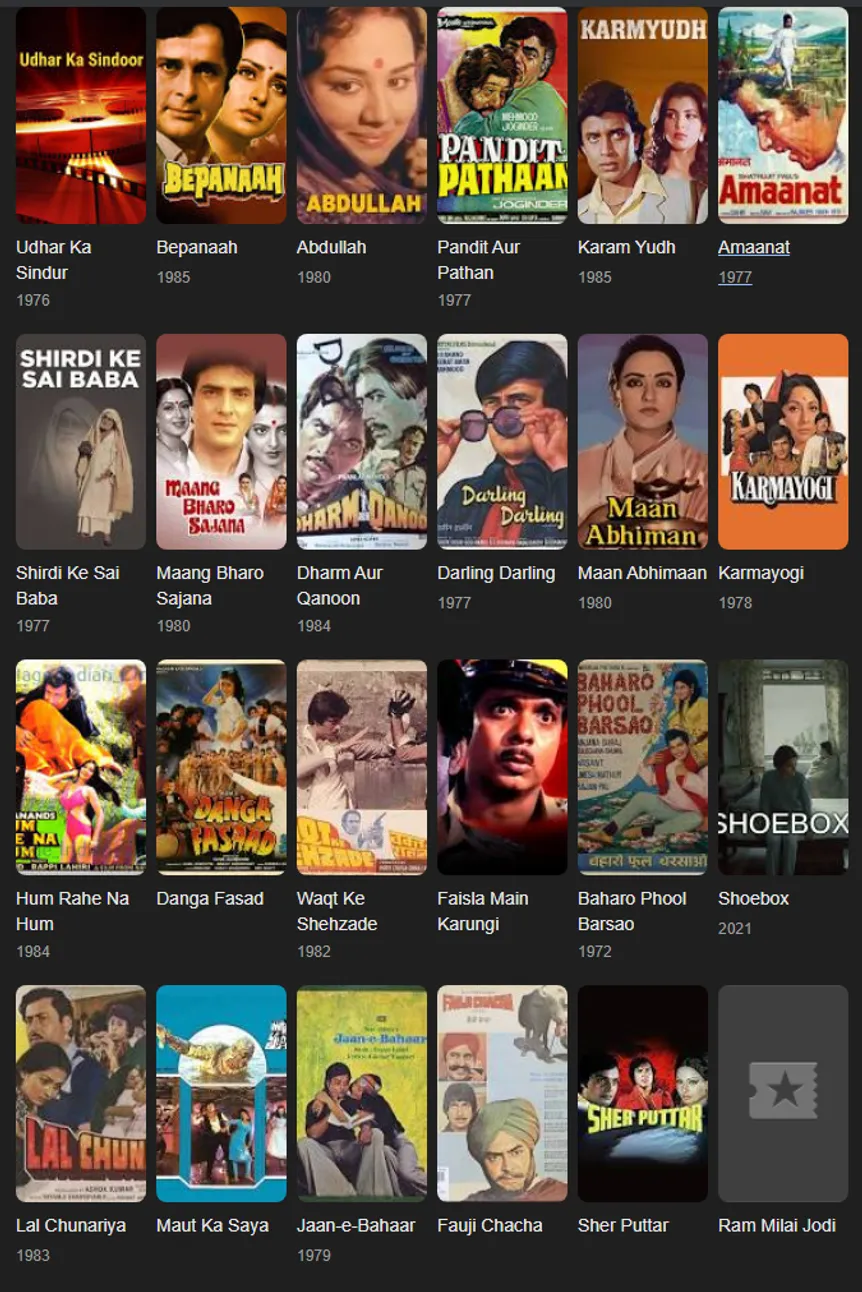Open the Shirdi Ke Sai Baba poster
This screenshot has width=862, height=1292.
tap(81, 441)
